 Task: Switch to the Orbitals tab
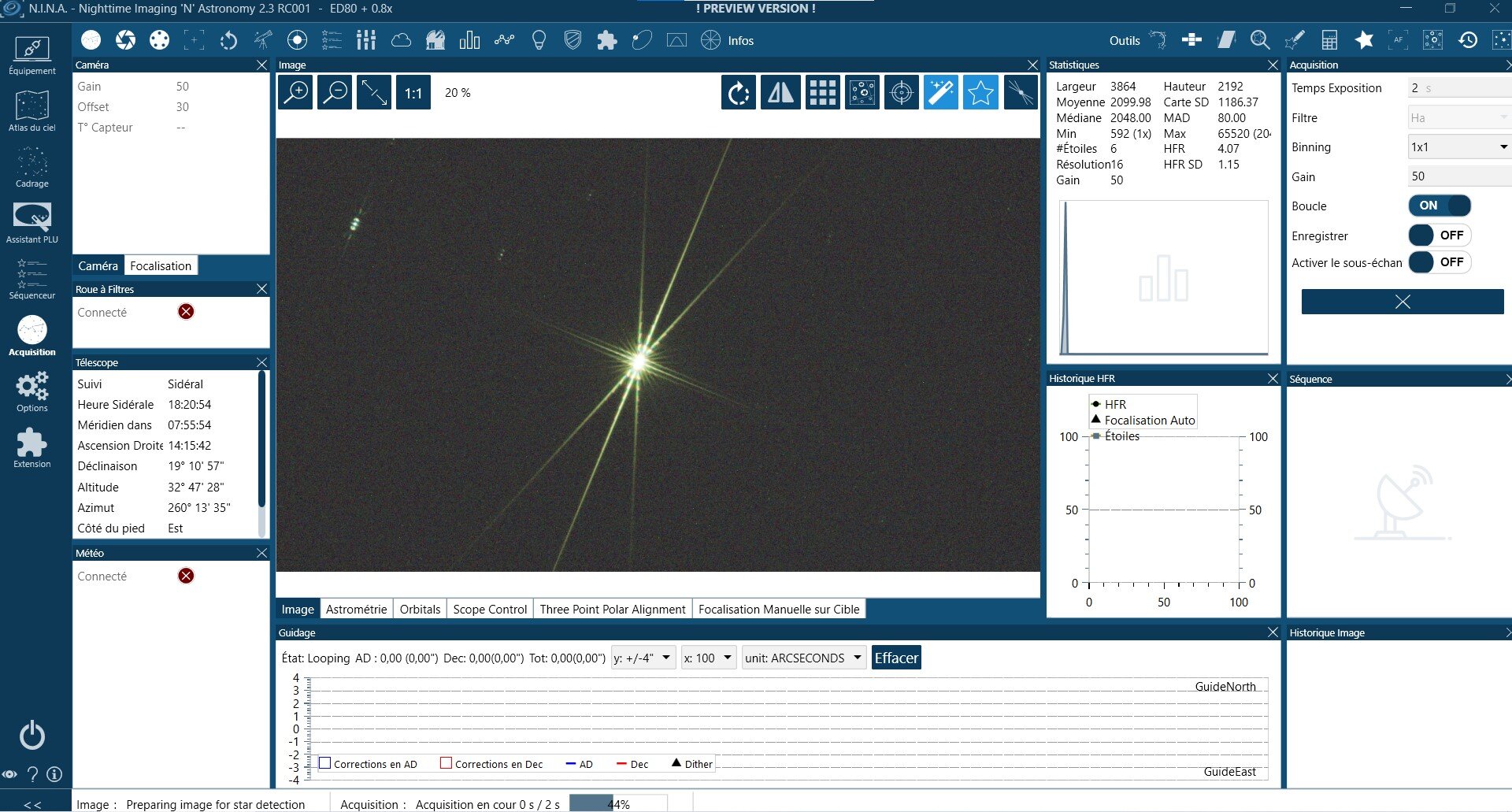click(x=420, y=609)
